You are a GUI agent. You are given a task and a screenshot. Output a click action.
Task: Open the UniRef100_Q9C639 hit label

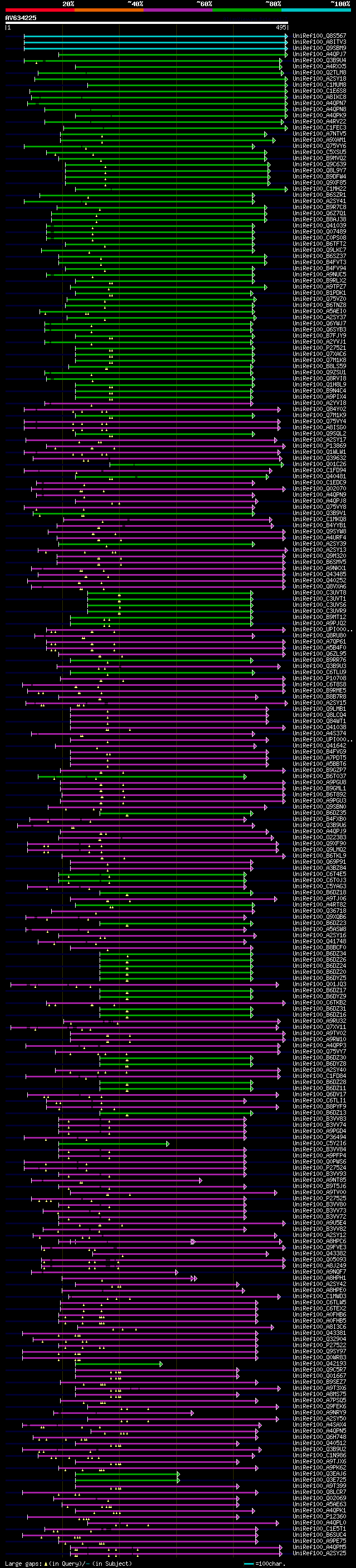tap(319, 164)
